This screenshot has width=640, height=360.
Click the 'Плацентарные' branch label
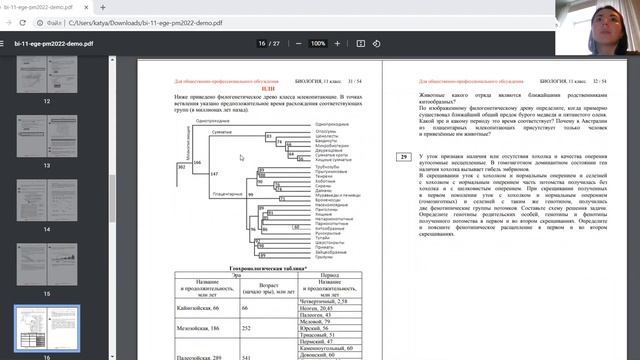(227, 194)
